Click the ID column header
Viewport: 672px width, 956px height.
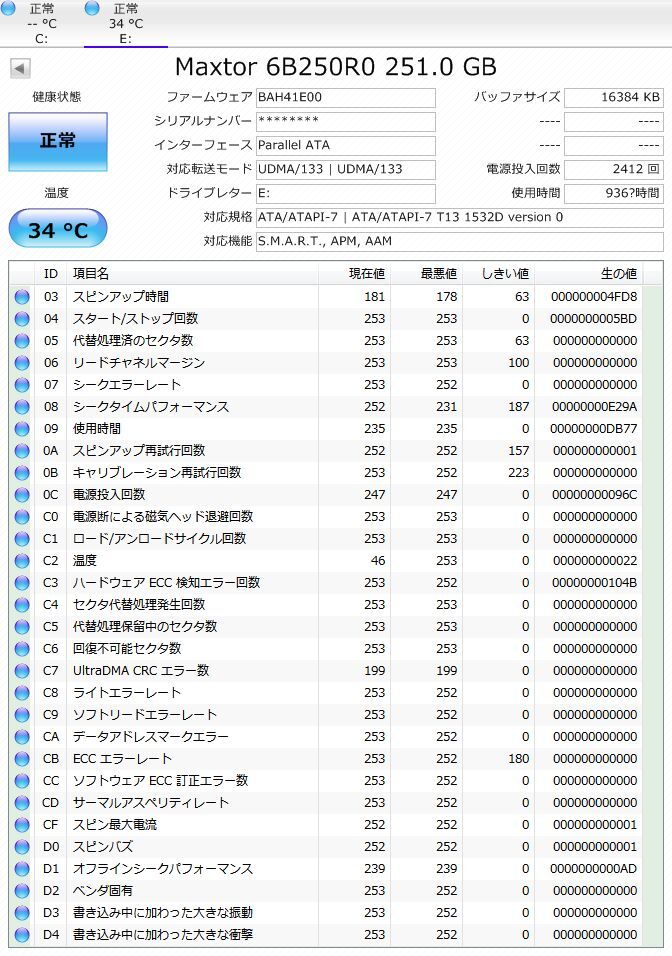point(51,274)
